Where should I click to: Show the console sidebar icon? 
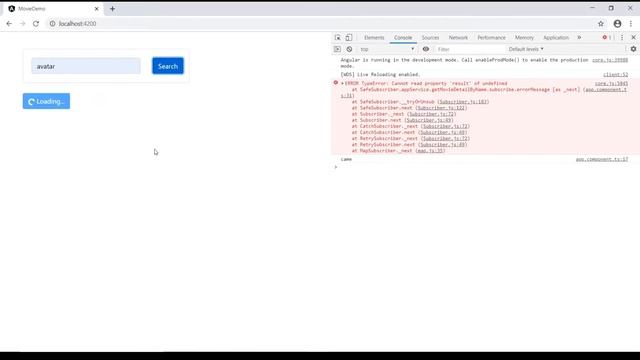click(337, 49)
